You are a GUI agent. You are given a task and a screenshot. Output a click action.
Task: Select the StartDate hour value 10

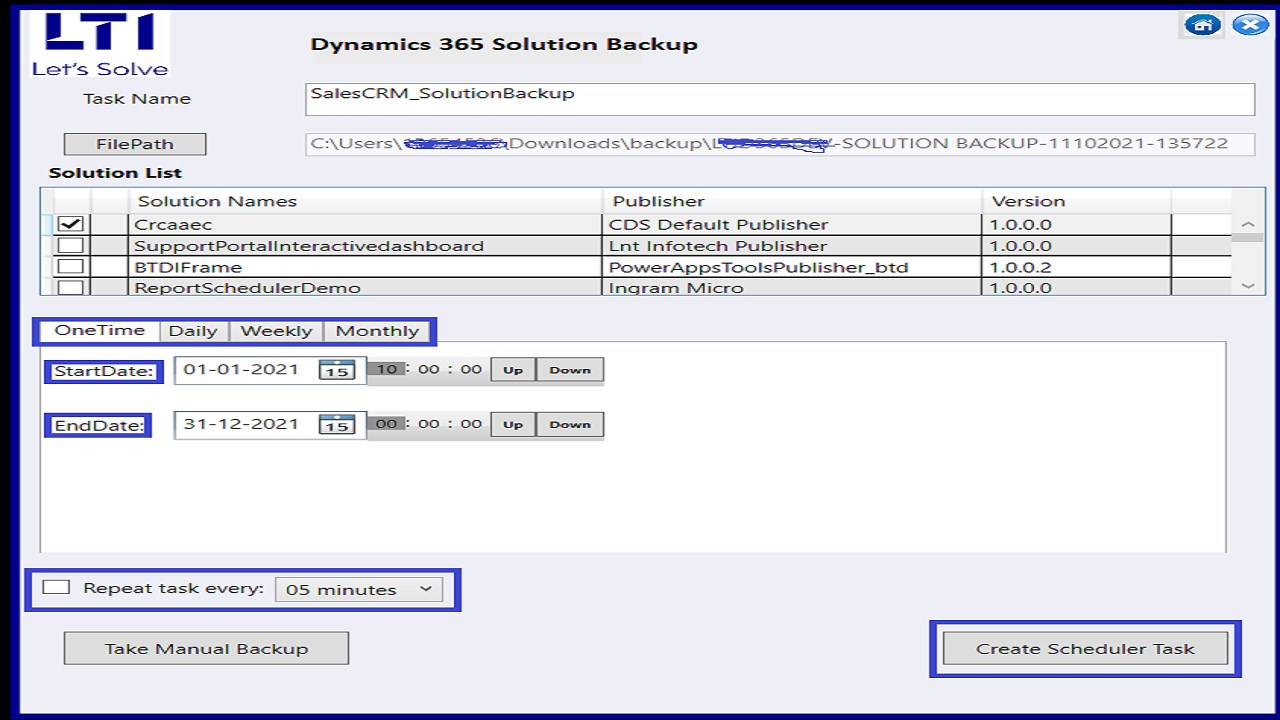(386, 369)
